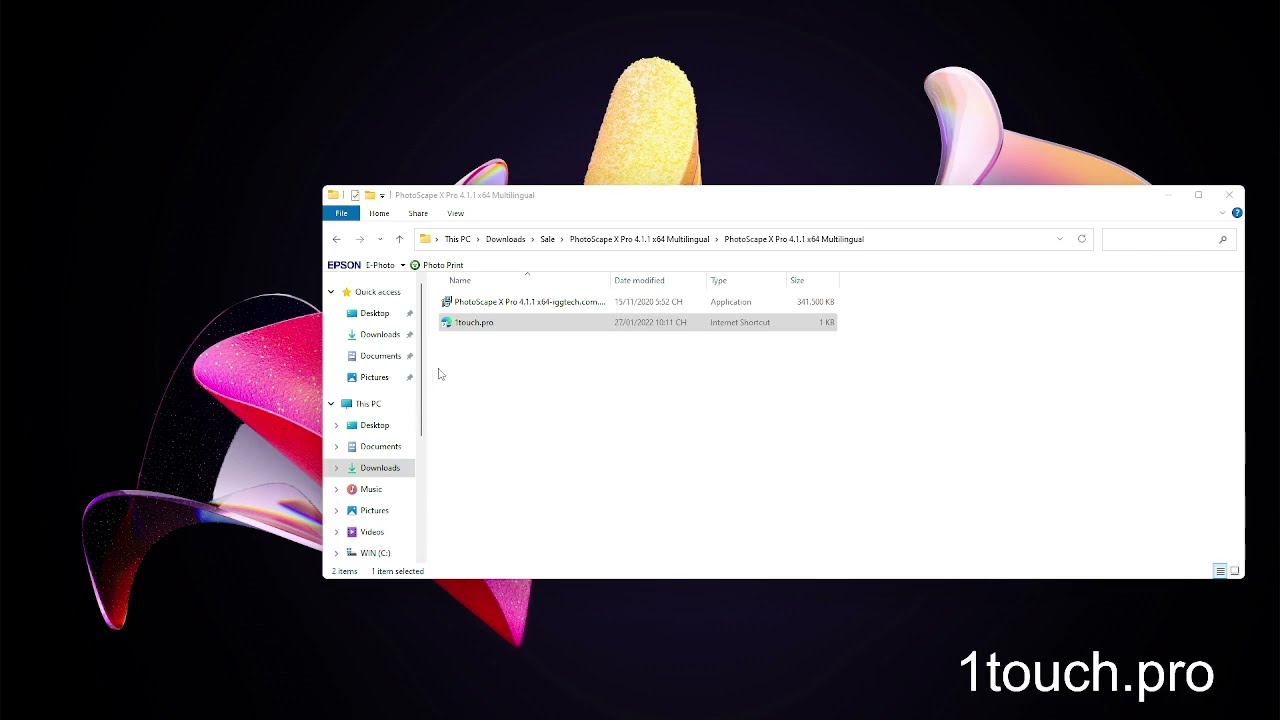Select the 1touch.pro internet shortcut icon
Screen dimensions: 1280x720
[447, 323]
